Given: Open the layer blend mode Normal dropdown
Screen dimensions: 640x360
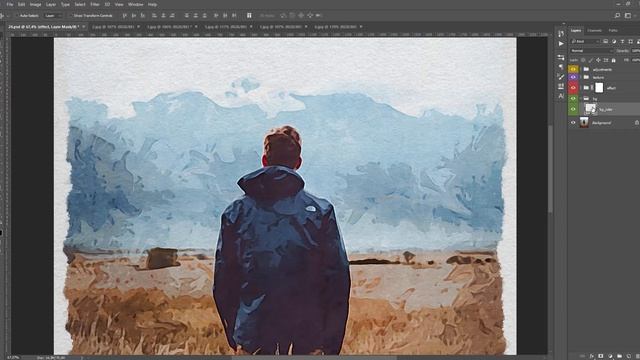Looking at the screenshot, I should (x=591, y=51).
